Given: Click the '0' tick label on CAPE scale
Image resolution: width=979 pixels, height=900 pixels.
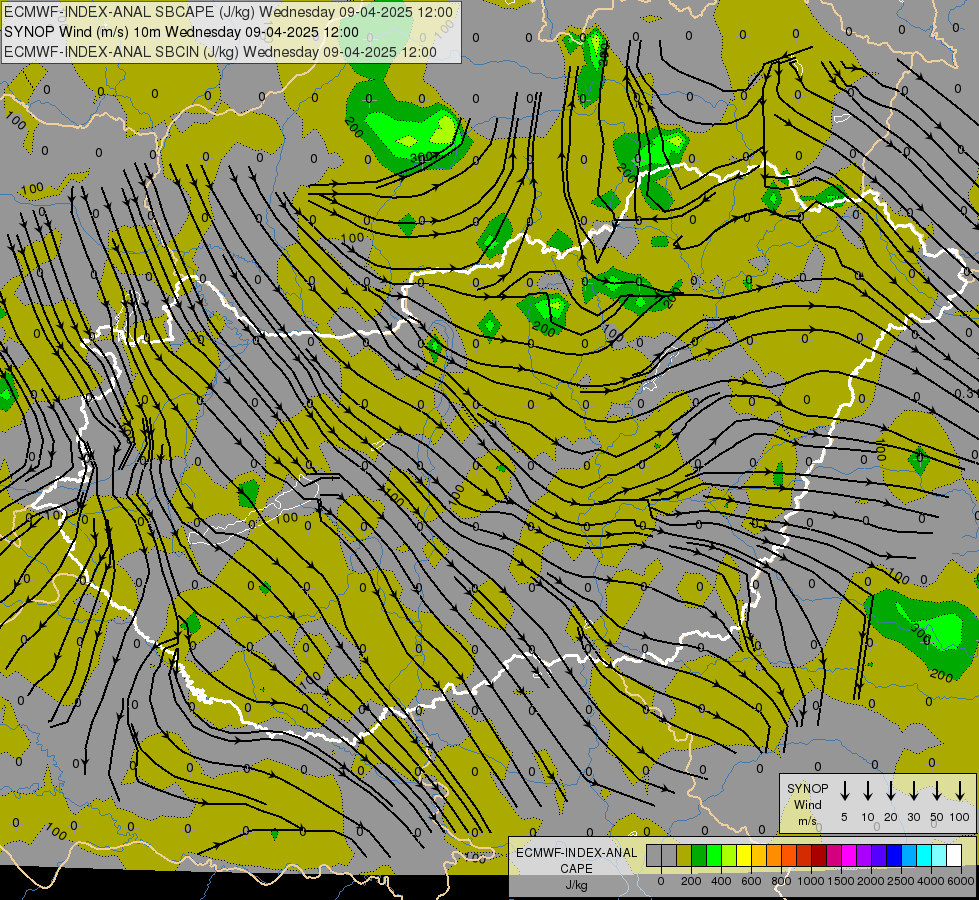Looking at the screenshot, I should tap(661, 881).
